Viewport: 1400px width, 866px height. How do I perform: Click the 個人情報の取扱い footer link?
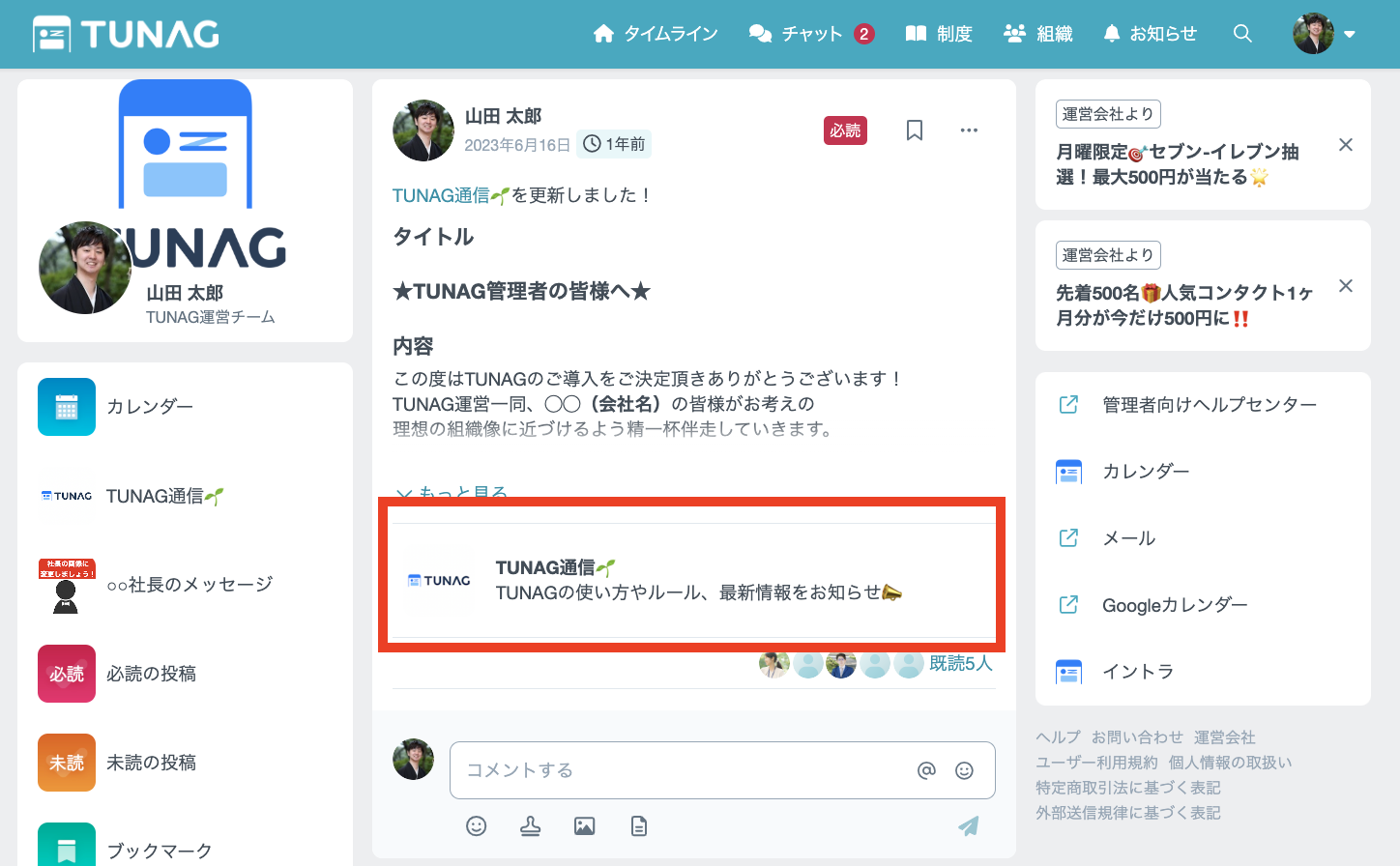tap(1230, 763)
